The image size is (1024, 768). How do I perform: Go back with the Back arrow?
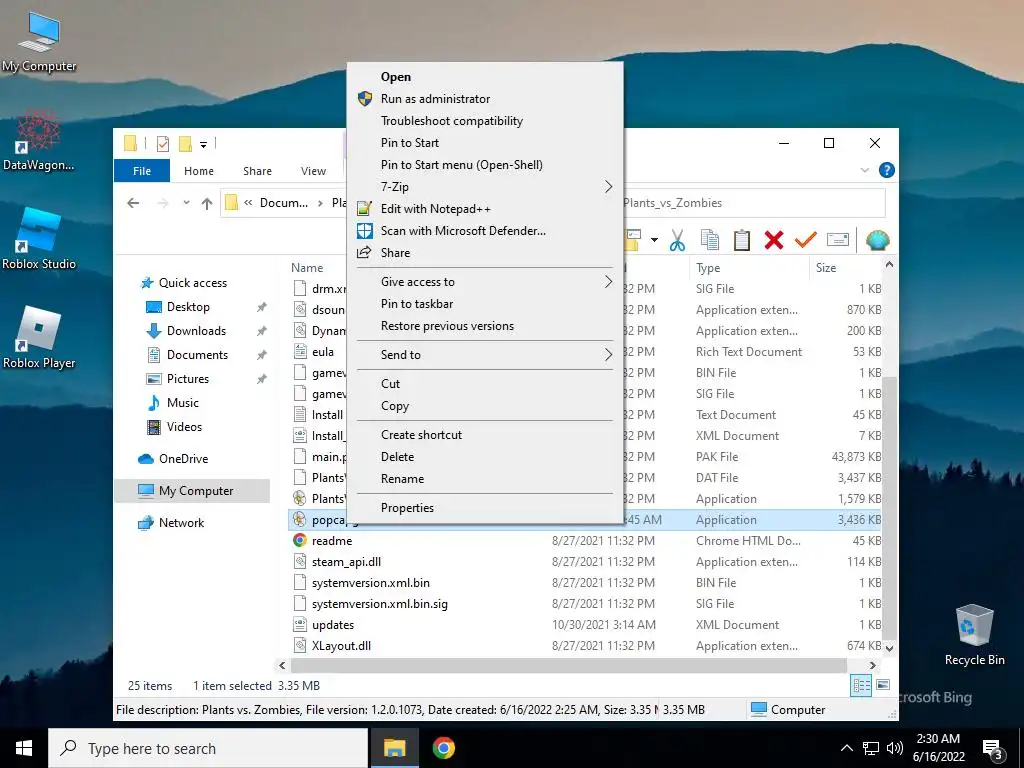point(133,203)
